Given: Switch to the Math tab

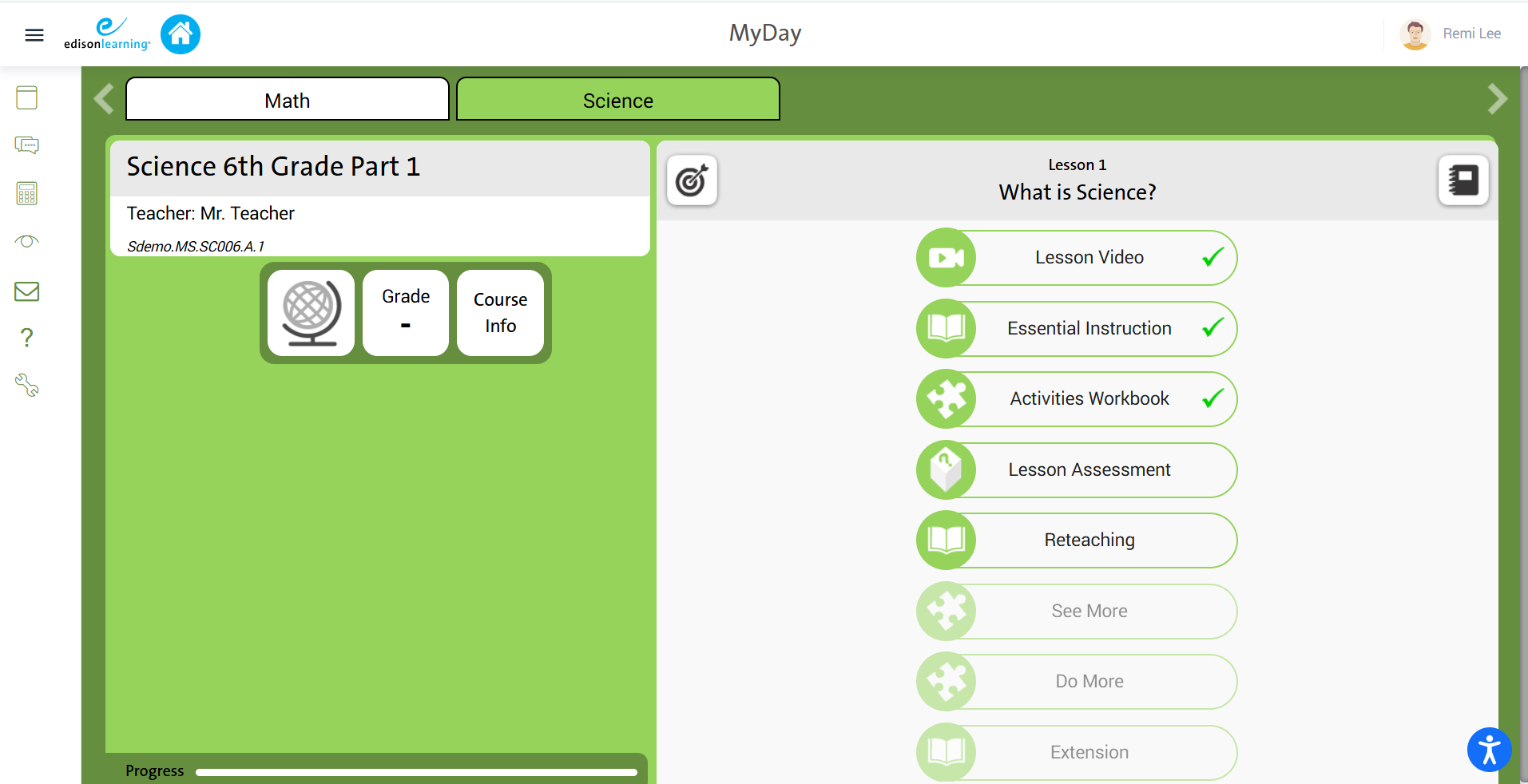Looking at the screenshot, I should (288, 99).
